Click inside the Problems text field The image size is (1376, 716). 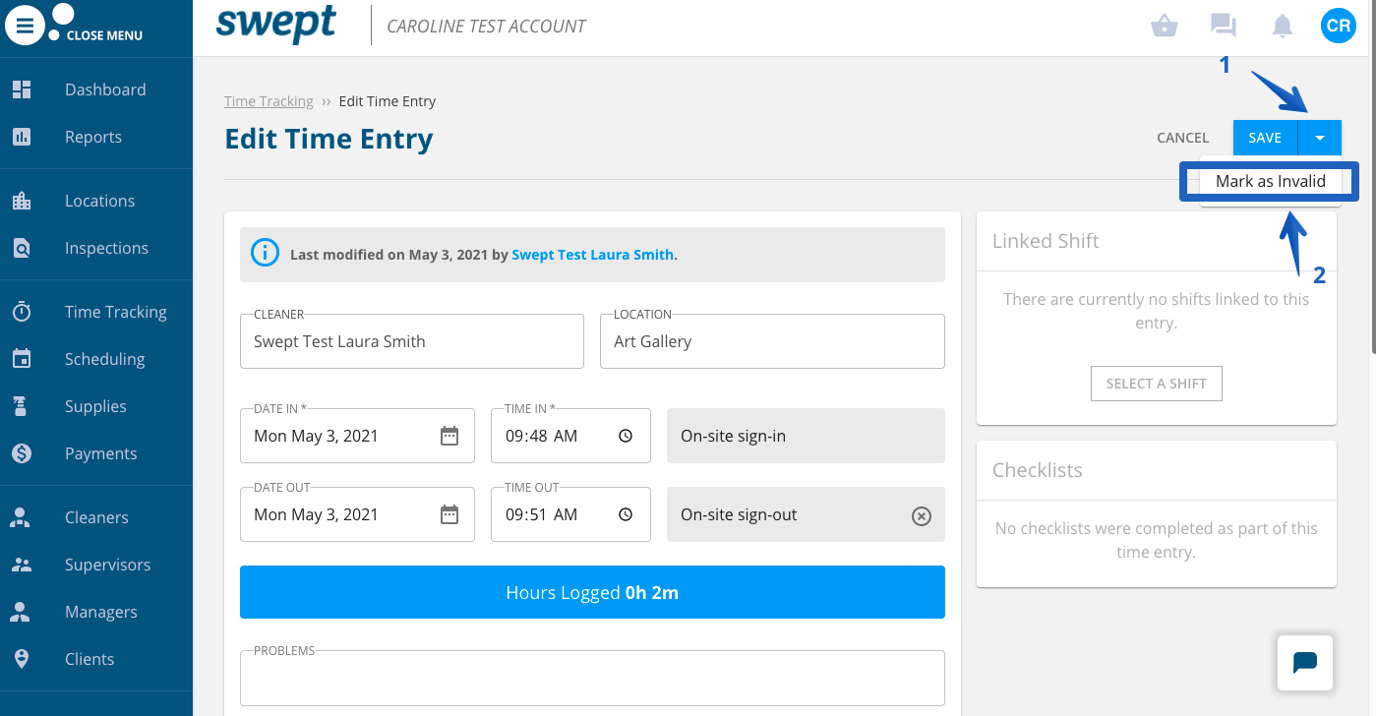tap(592, 678)
